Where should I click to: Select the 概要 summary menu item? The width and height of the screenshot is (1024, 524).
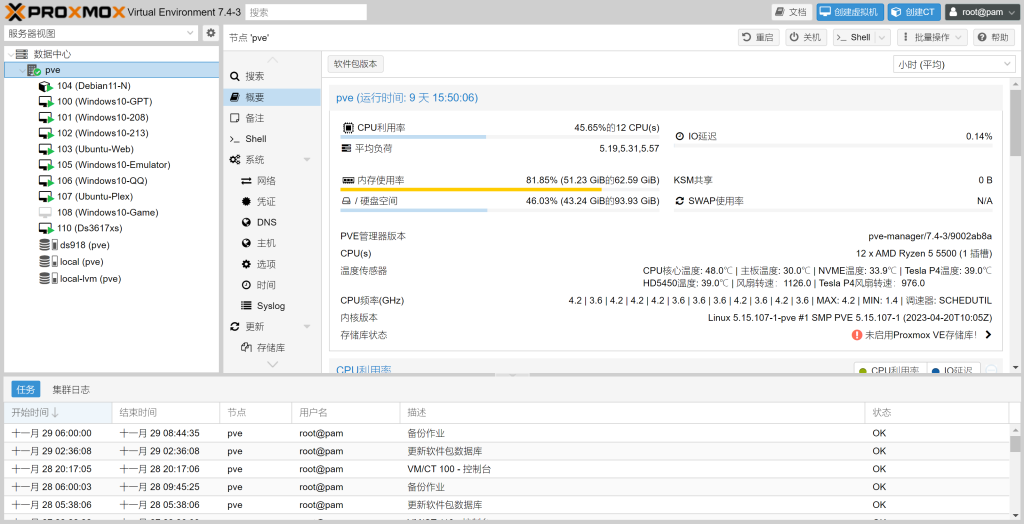click(272, 97)
